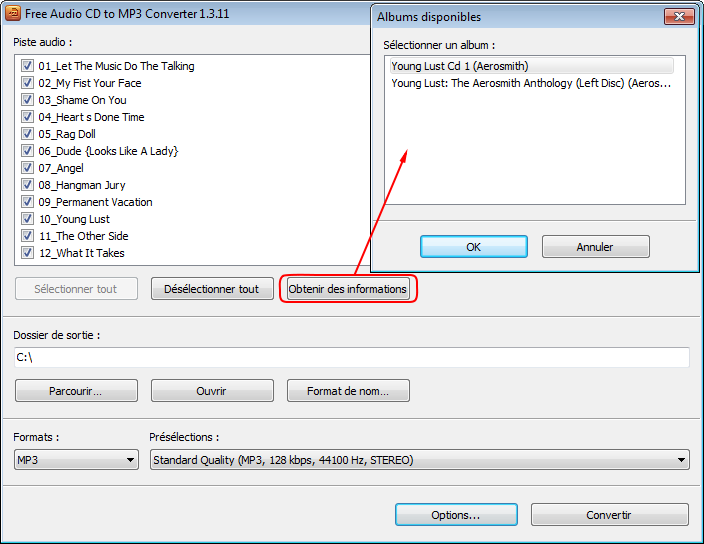Select Young Lust: The Aerosmith Anthology album
Screen dimensions: 704x544
(532, 83)
